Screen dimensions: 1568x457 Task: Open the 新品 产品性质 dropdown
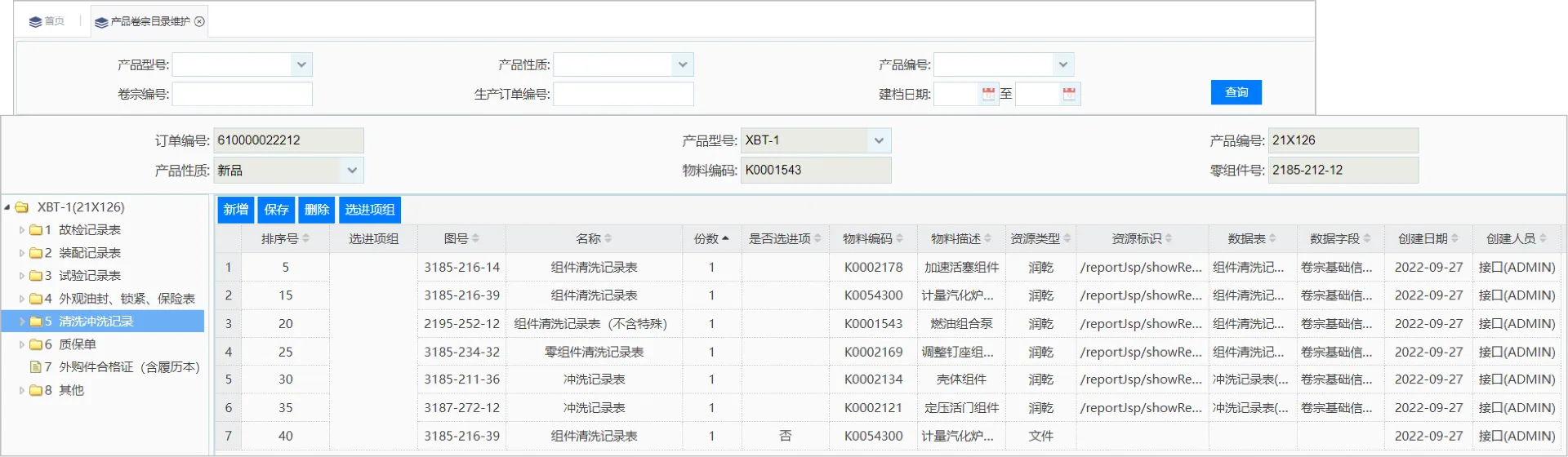pos(352,171)
